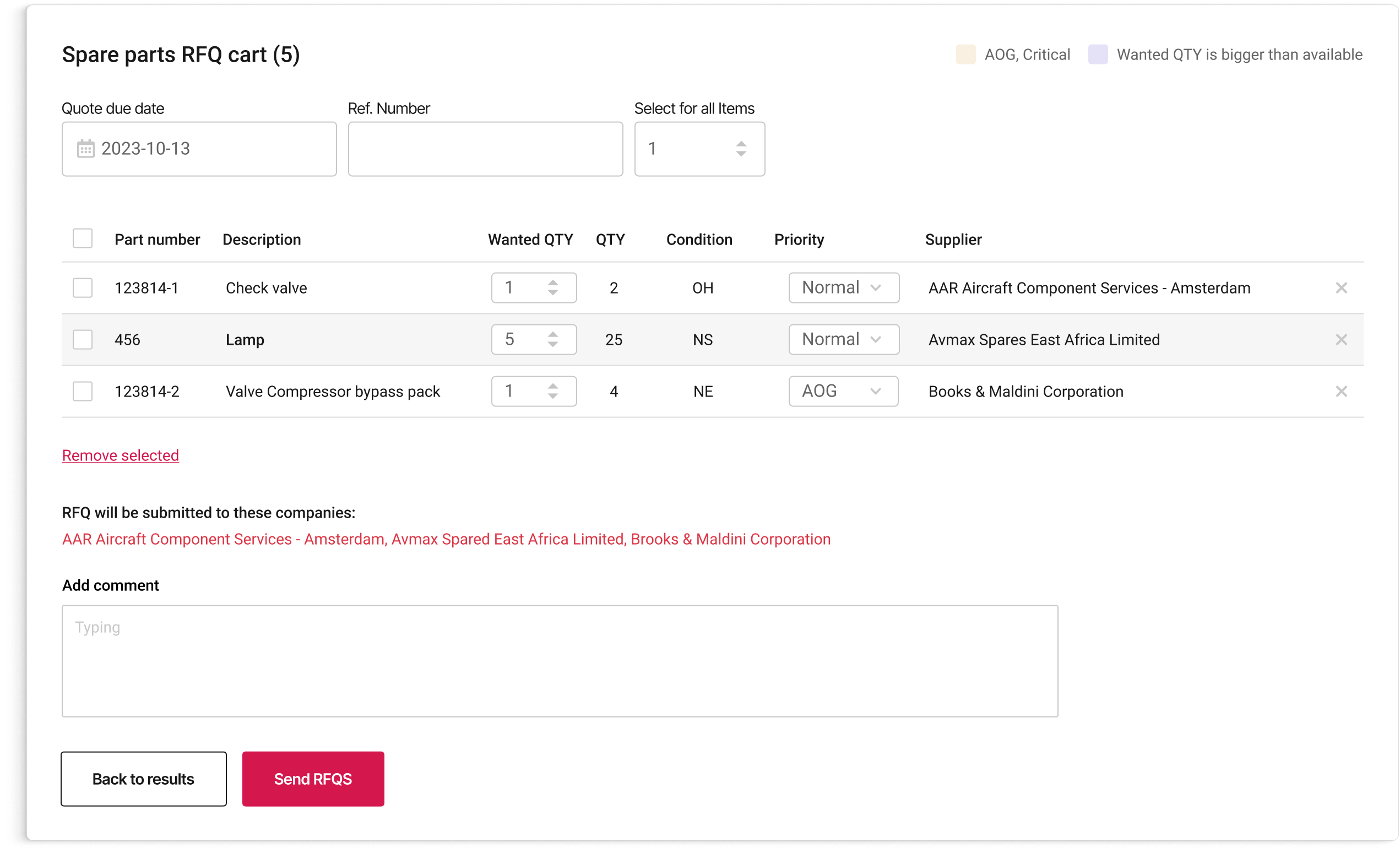Select checkbox for Lamp part 456
This screenshot has width=1400, height=853.
point(83,340)
